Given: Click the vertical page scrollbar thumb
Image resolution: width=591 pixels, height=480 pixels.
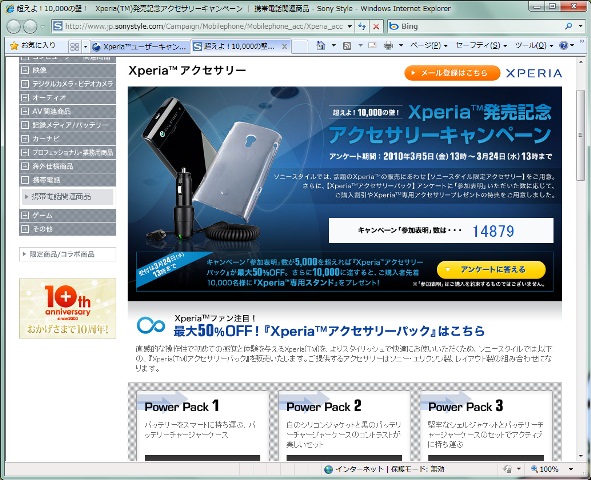Looking at the screenshot, I should tap(580, 136).
